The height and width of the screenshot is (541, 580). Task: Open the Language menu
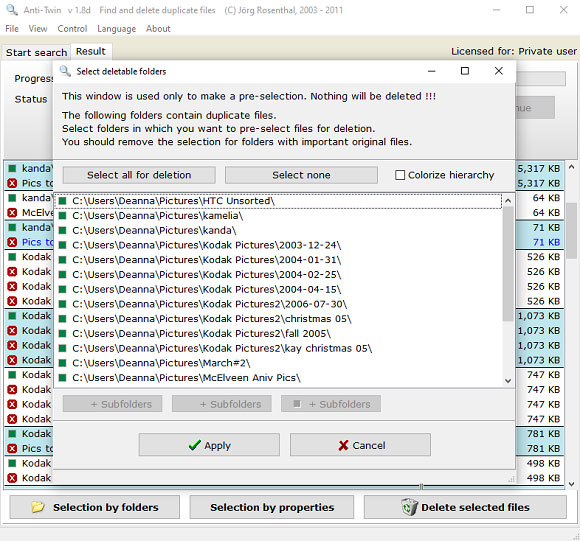pyautogui.click(x=117, y=28)
